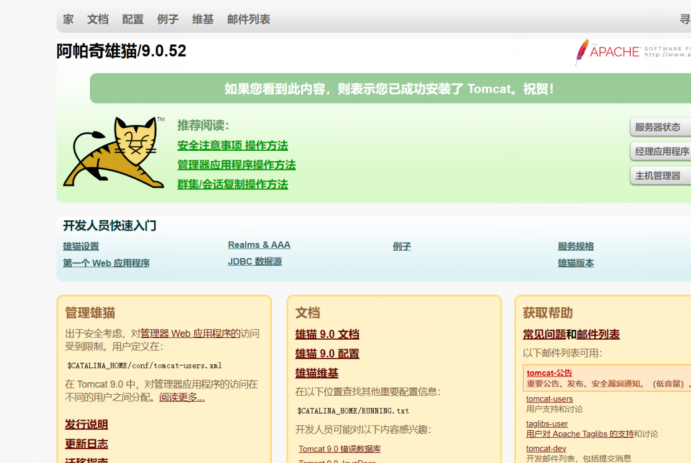Open 群集/会话复制操作方法 link
The width and height of the screenshot is (692, 463).
[x=233, y=184]
